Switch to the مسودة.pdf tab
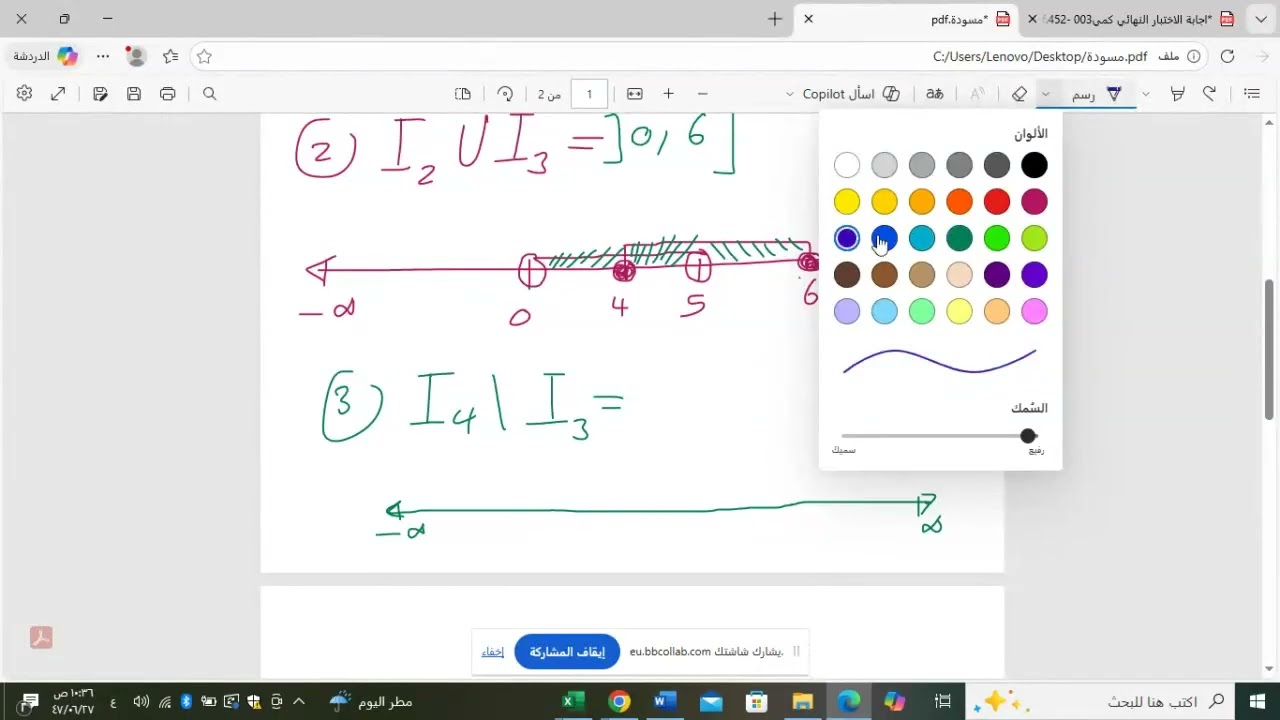 click(908, 19)
